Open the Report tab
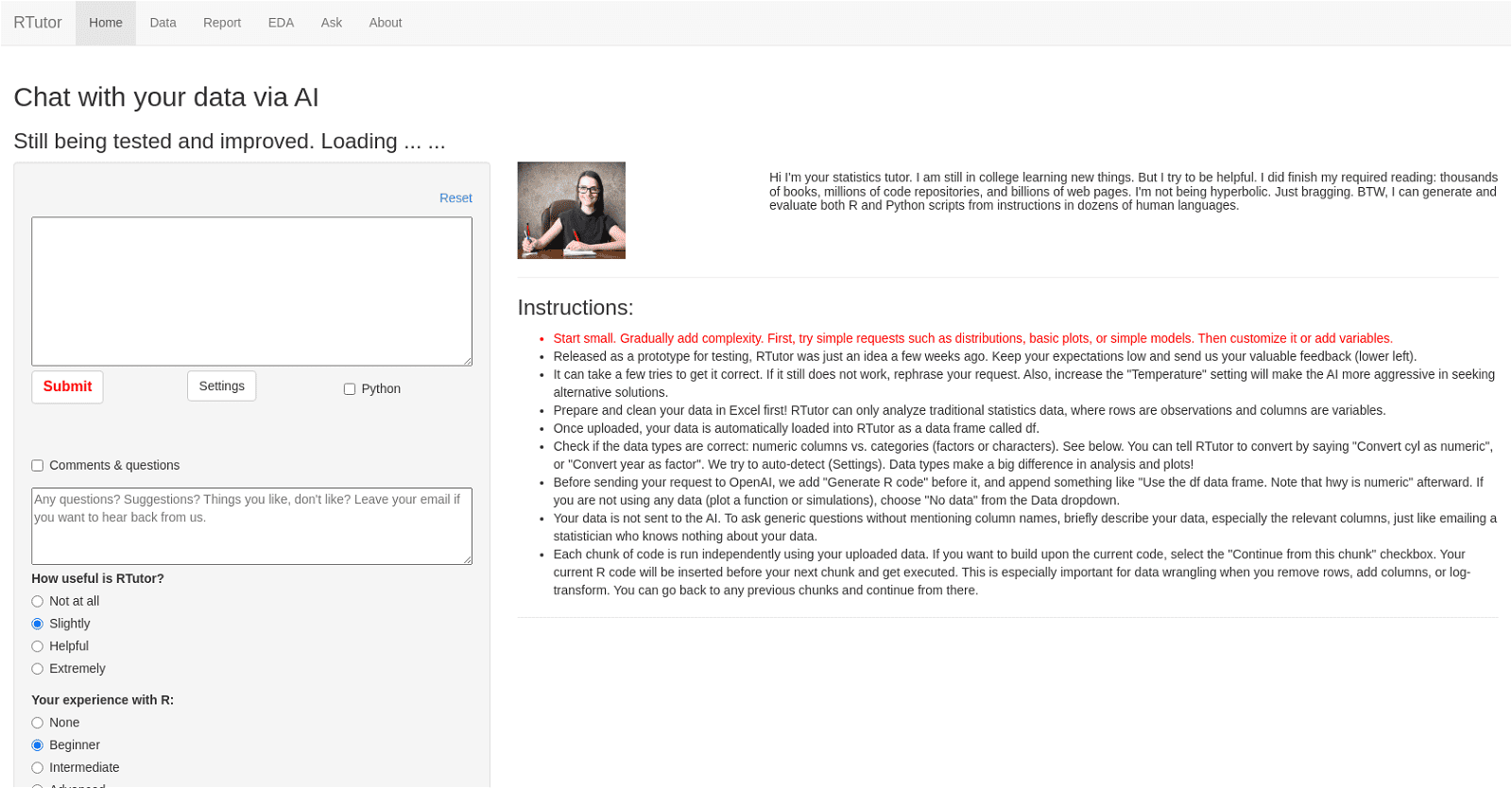This screenshot has height=788, width=1512. point(222,23)
